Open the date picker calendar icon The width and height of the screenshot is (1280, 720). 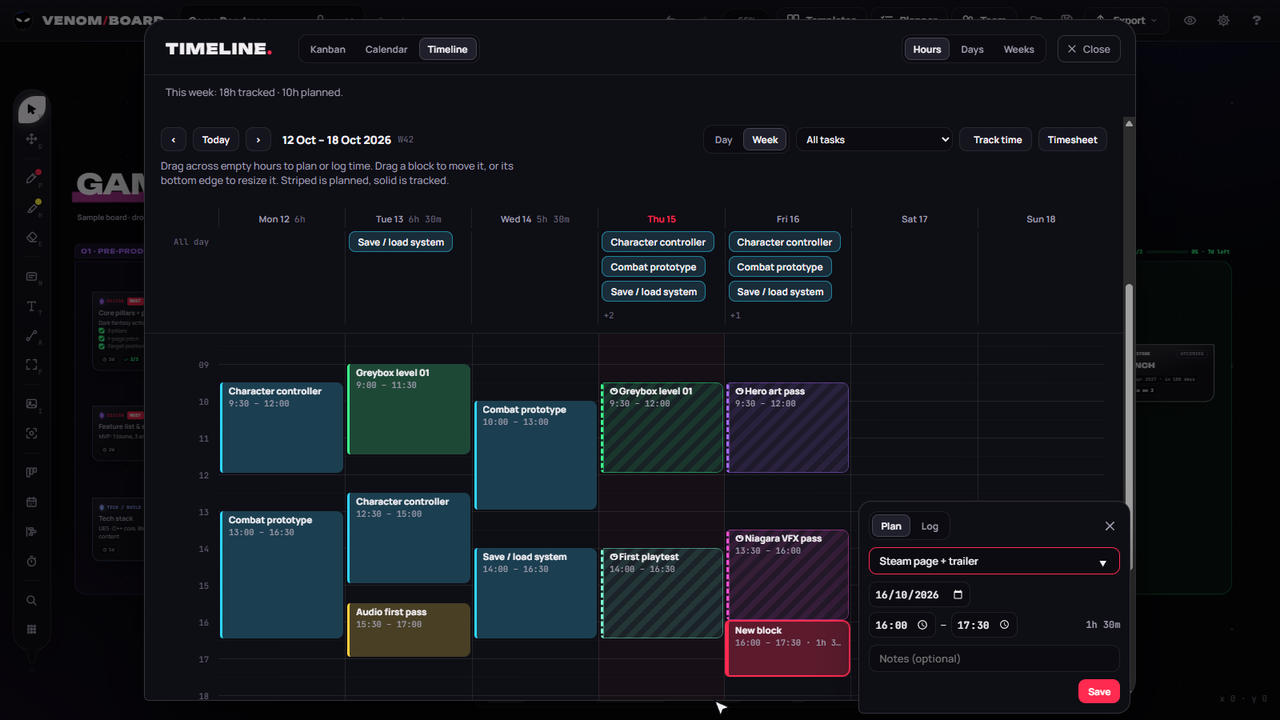[958, 595]
